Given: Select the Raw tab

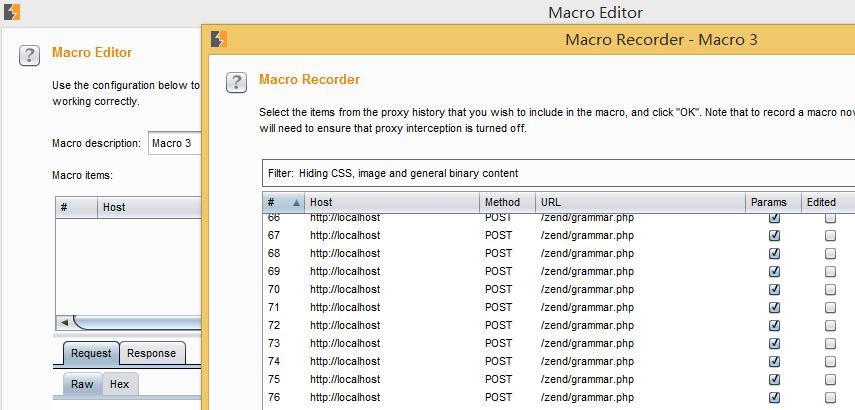Looking at the screenshot, I should click(x=82, y=384).
